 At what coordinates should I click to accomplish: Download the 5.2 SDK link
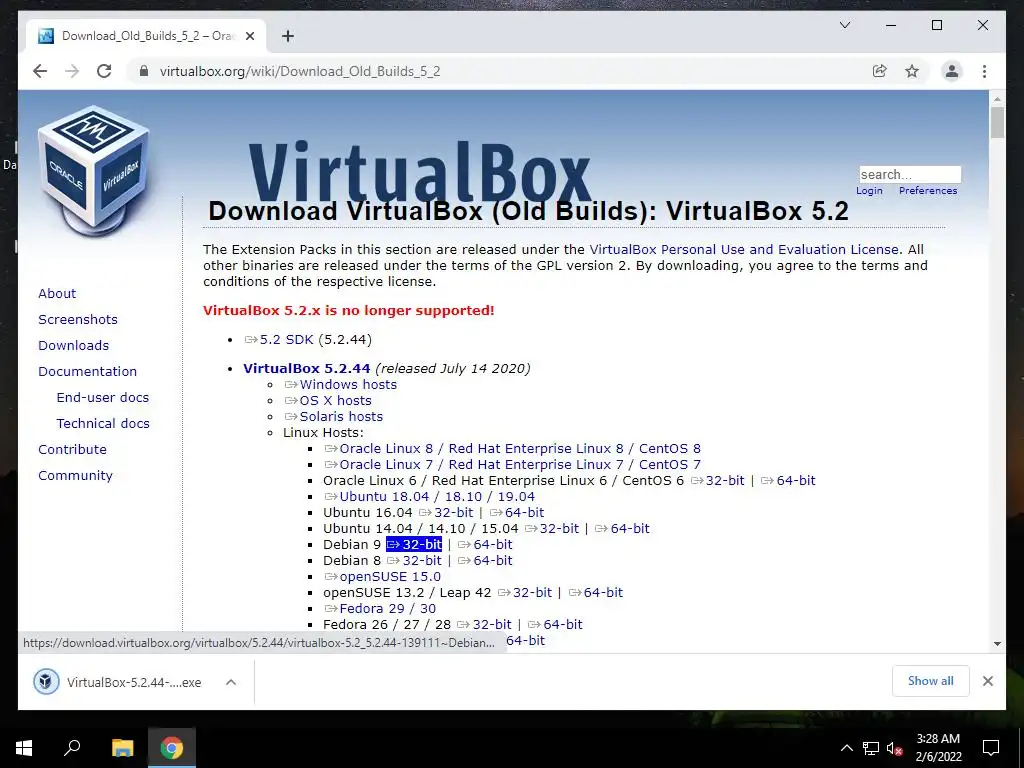click(279, 340)
